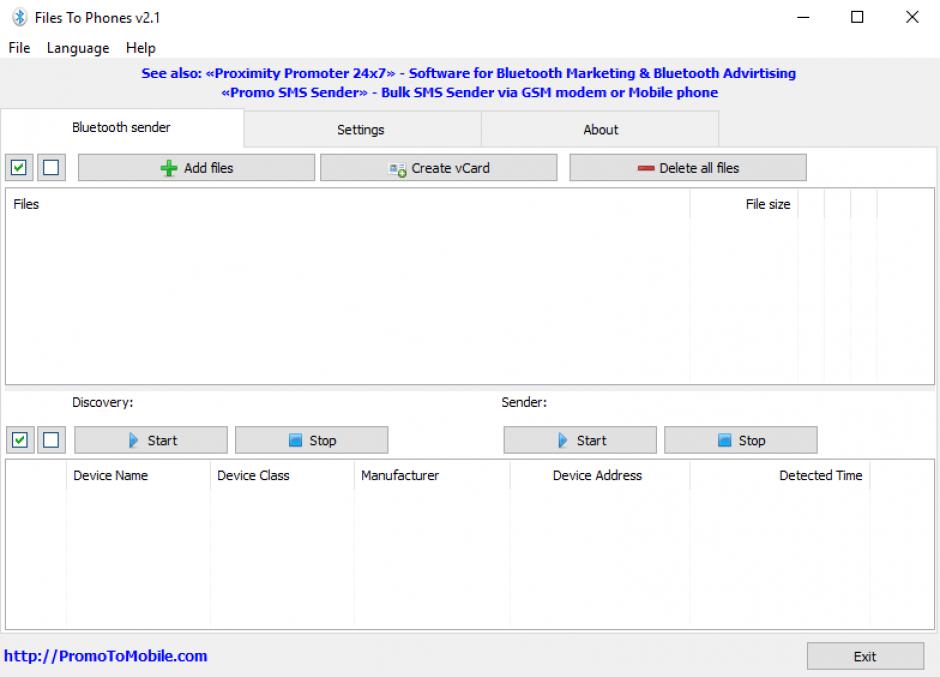The image size is (940, 677).
Task: Open the Language menu
Action: (78, 48)
